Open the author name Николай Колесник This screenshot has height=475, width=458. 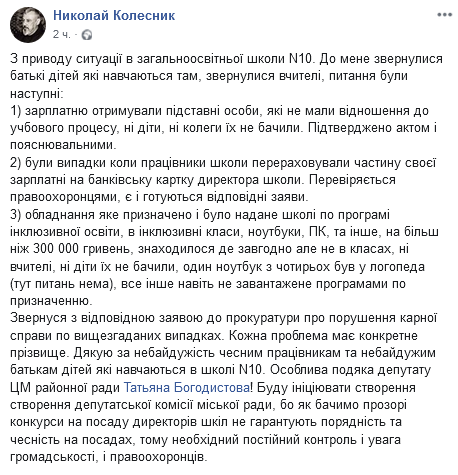(114, 15)
